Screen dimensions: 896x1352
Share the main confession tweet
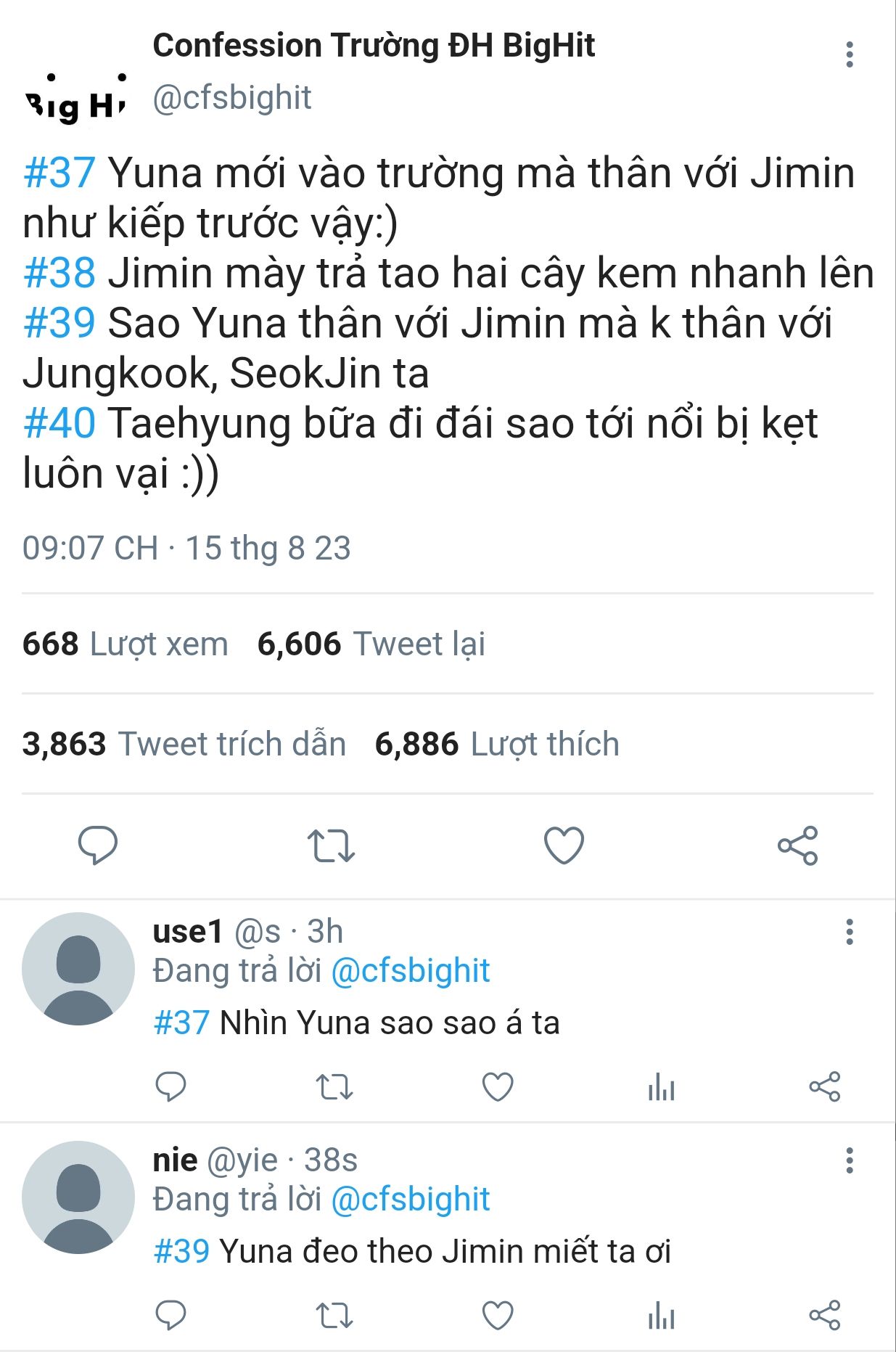(x=797, y=845)
